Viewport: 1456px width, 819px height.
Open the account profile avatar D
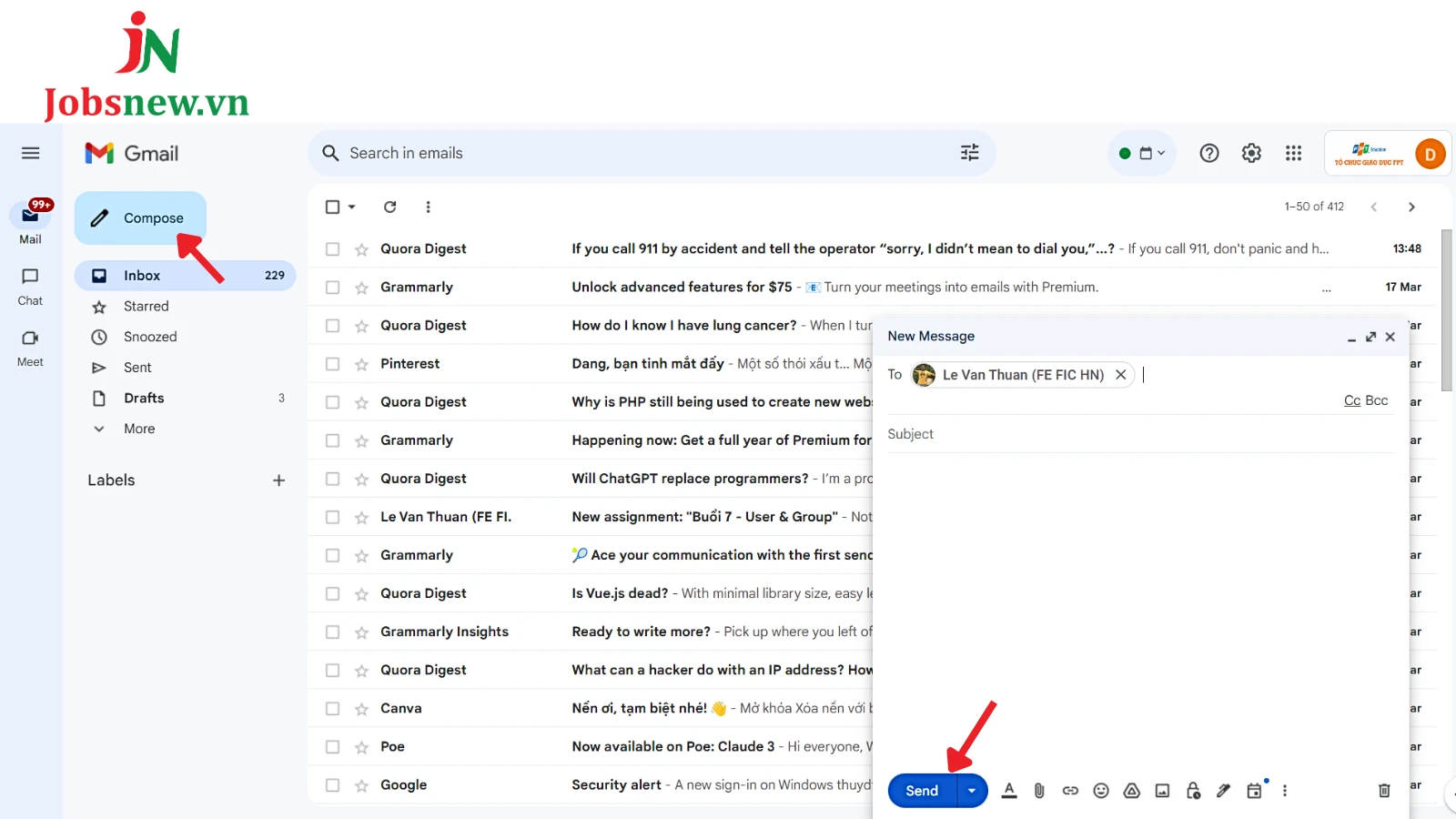1430,155
